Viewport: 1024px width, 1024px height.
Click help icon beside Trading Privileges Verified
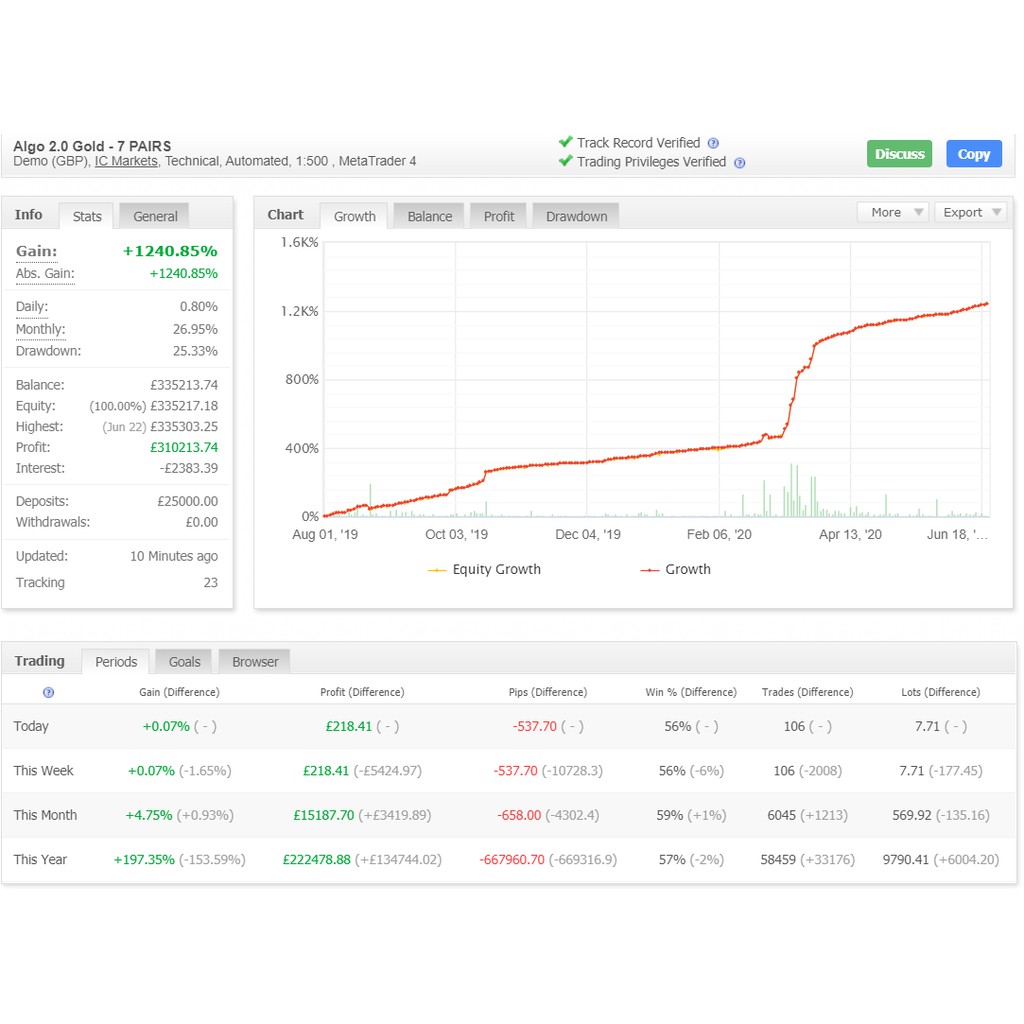(739, 163)
